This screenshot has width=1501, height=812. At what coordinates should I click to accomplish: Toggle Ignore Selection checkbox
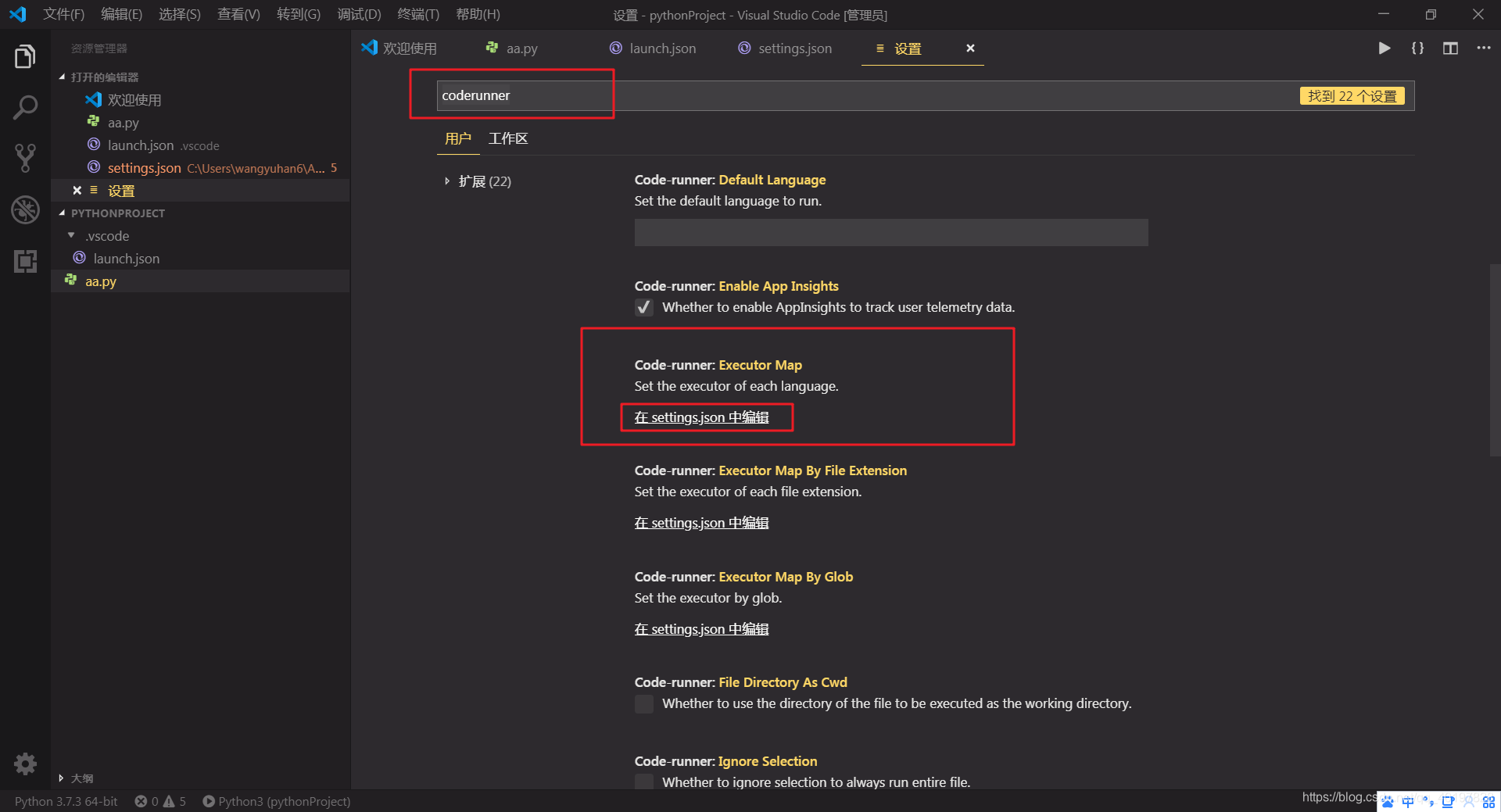pos(644,782)
